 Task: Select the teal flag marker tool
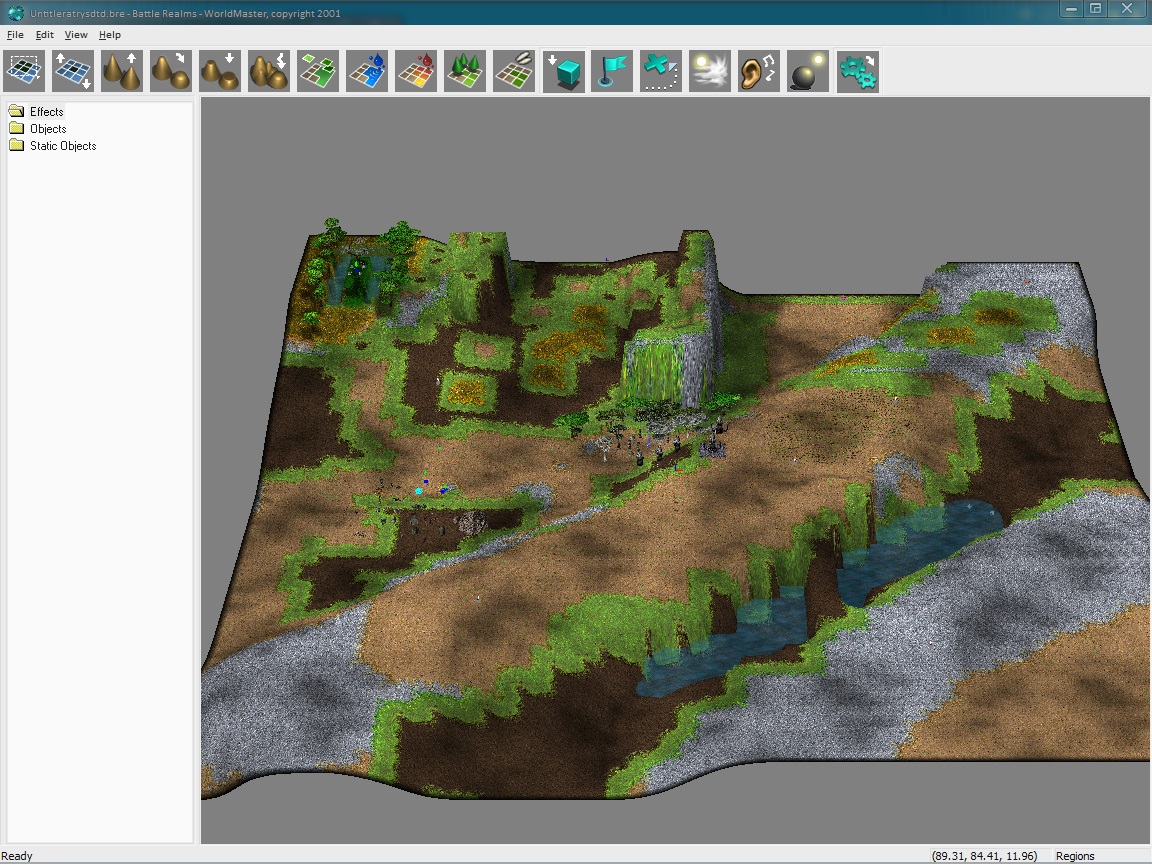pyautogui.click(x=612, y=71)
